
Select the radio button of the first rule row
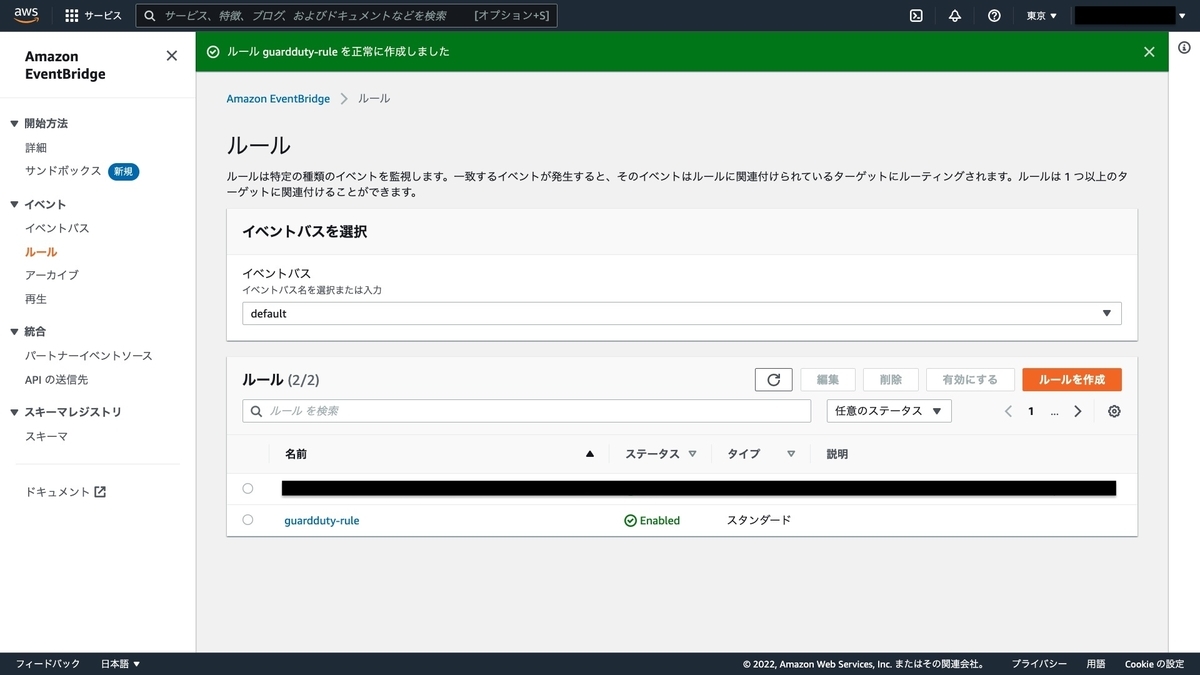(x=248, y=488)
